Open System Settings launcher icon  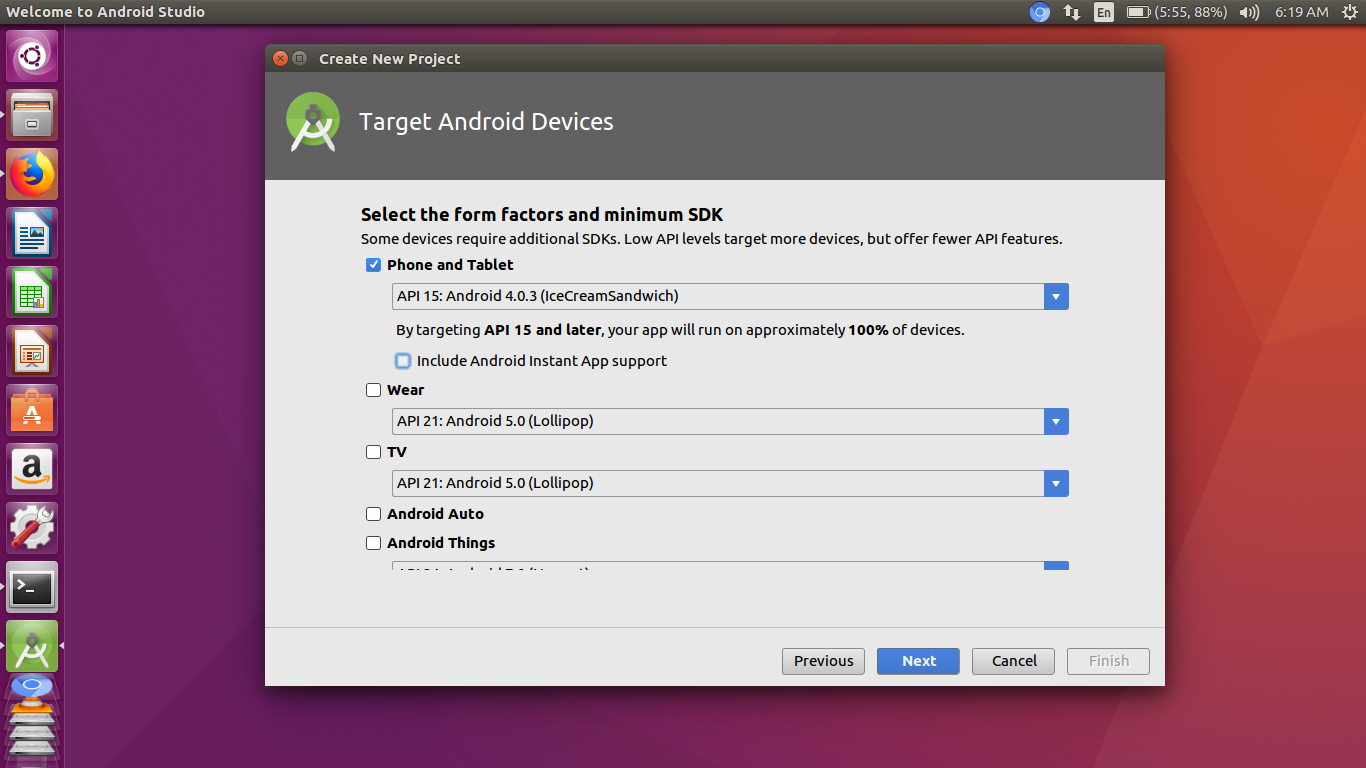point(32,528)
